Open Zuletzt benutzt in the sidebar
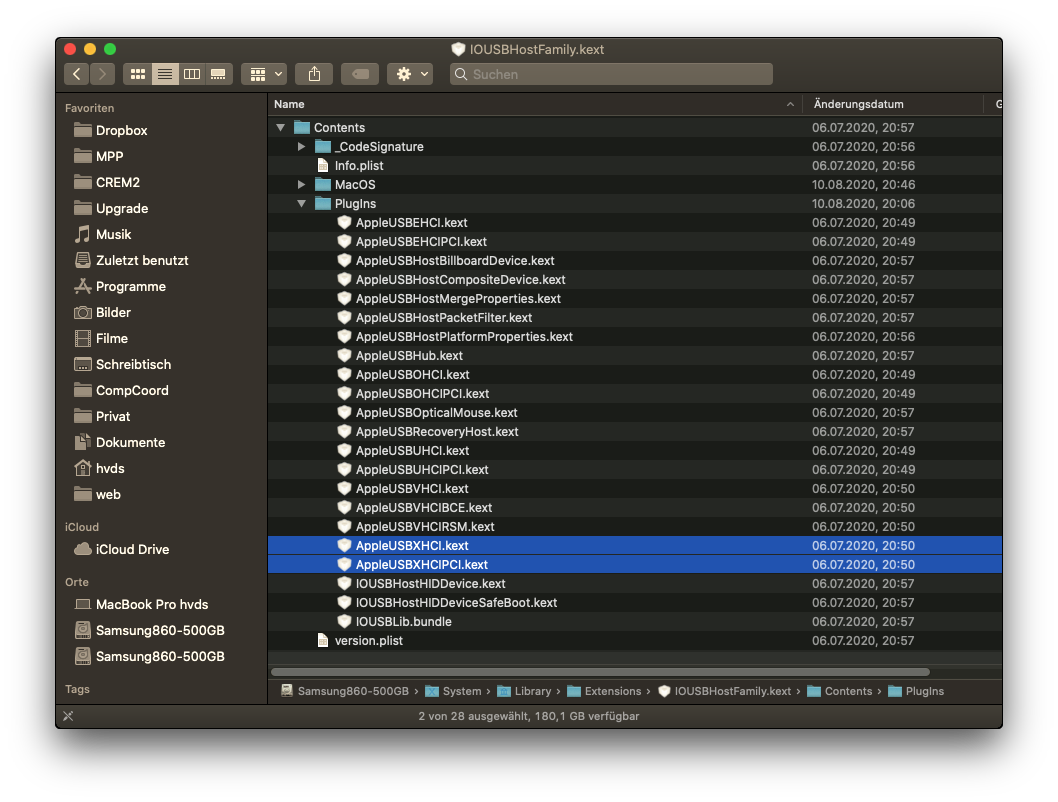The width and height of the screenshot is (1058, 802). 142,260
